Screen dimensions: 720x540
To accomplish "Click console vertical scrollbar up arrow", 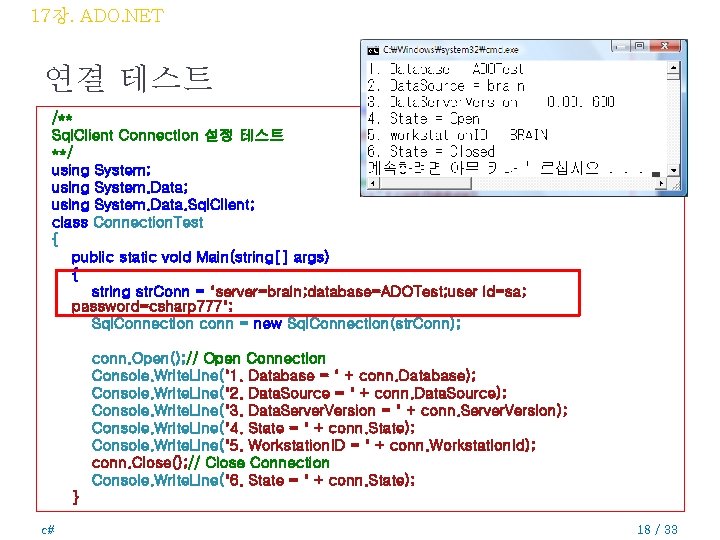I will [673, 68].
